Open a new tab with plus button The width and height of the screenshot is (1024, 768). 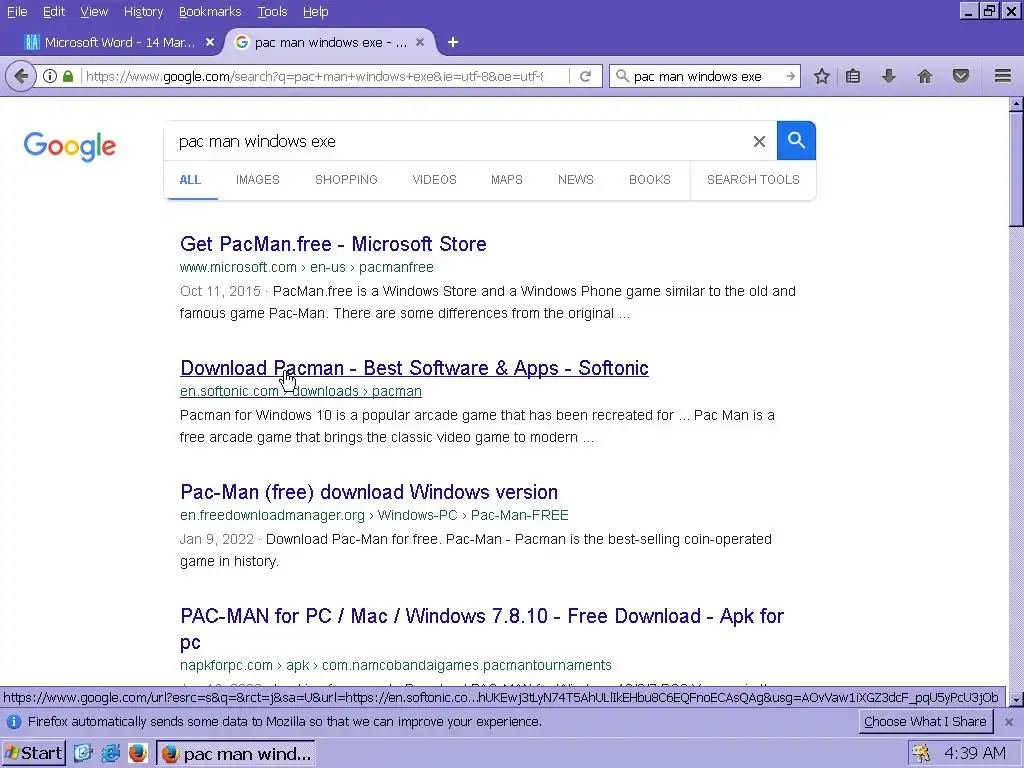coord(453,42)
